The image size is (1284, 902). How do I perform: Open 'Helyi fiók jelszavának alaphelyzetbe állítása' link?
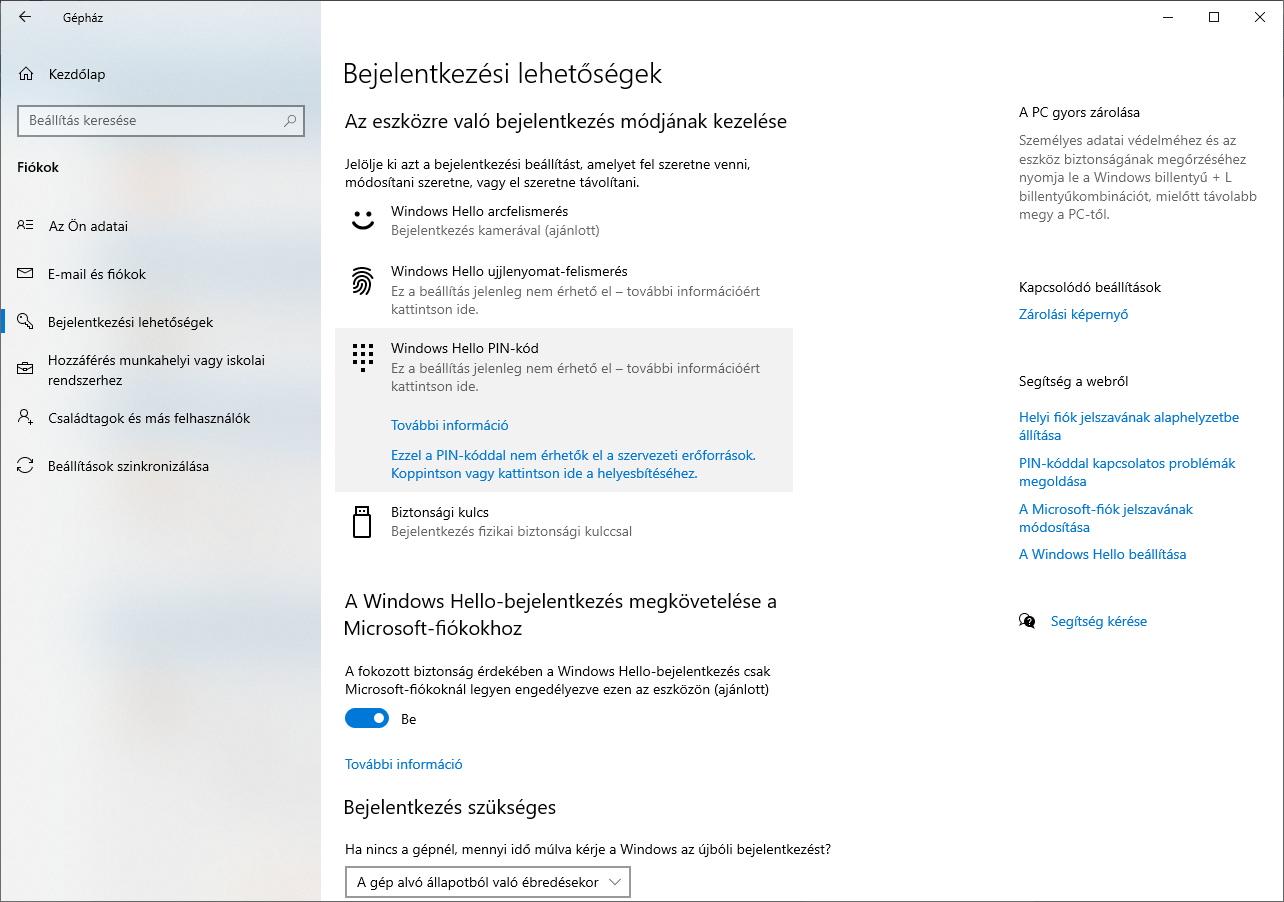[x=1129, y=426]
